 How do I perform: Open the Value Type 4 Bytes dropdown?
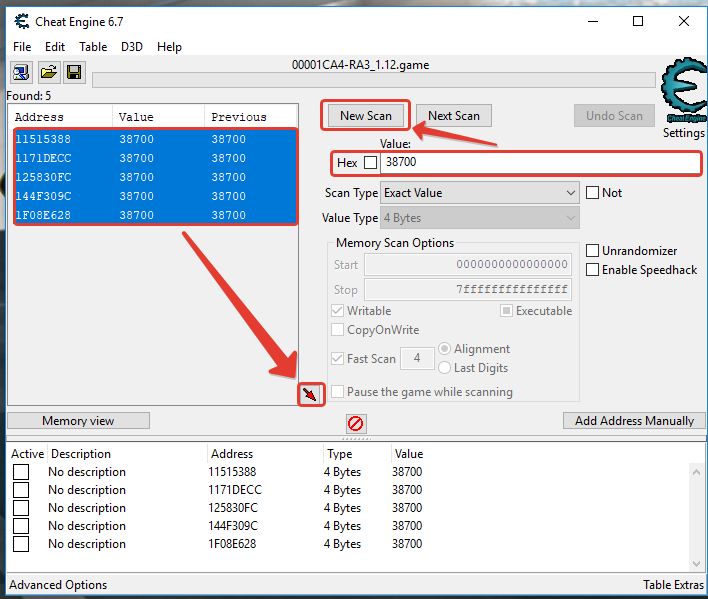coord(480,218)
